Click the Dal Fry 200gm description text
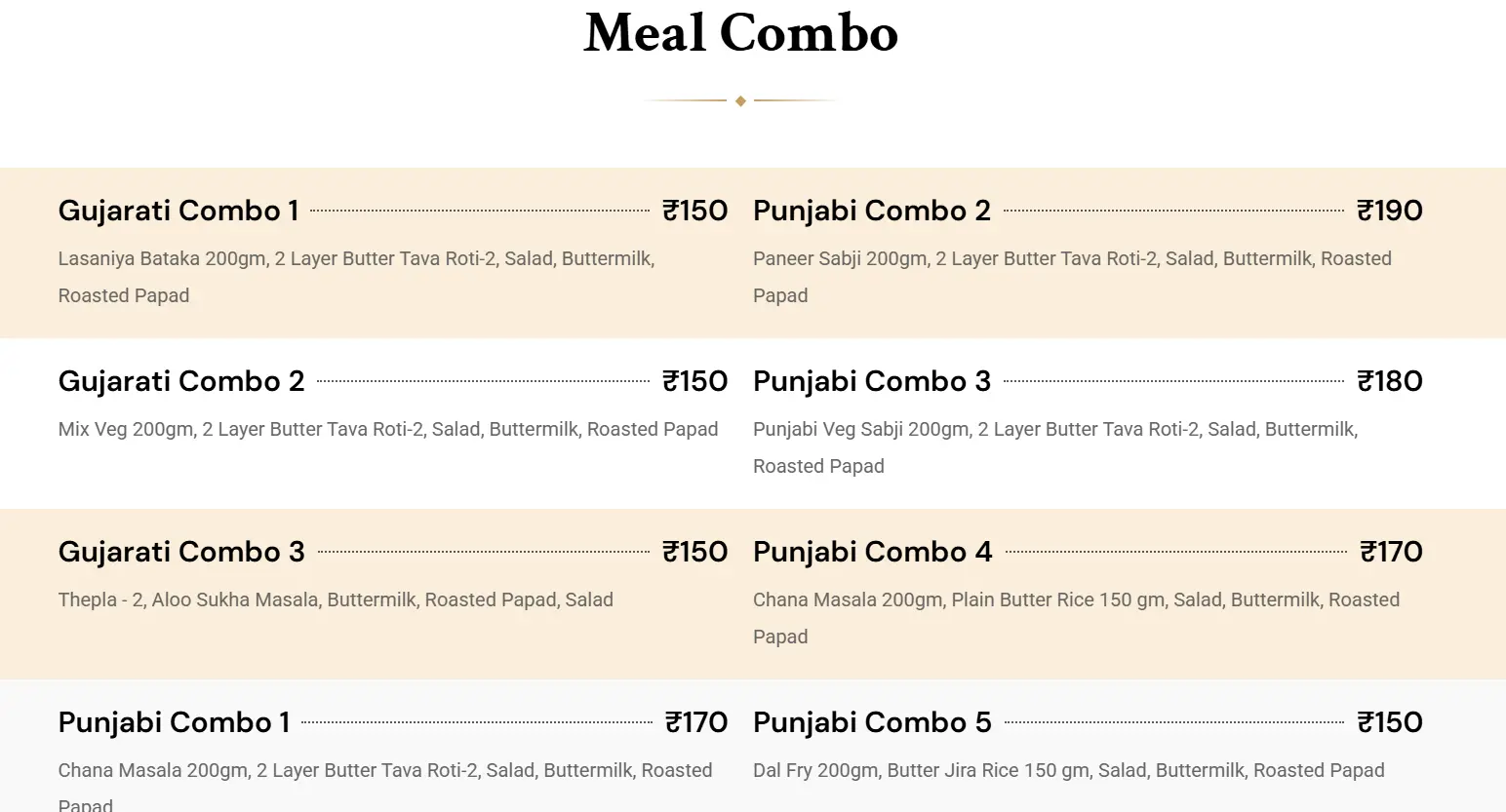 1069,770
